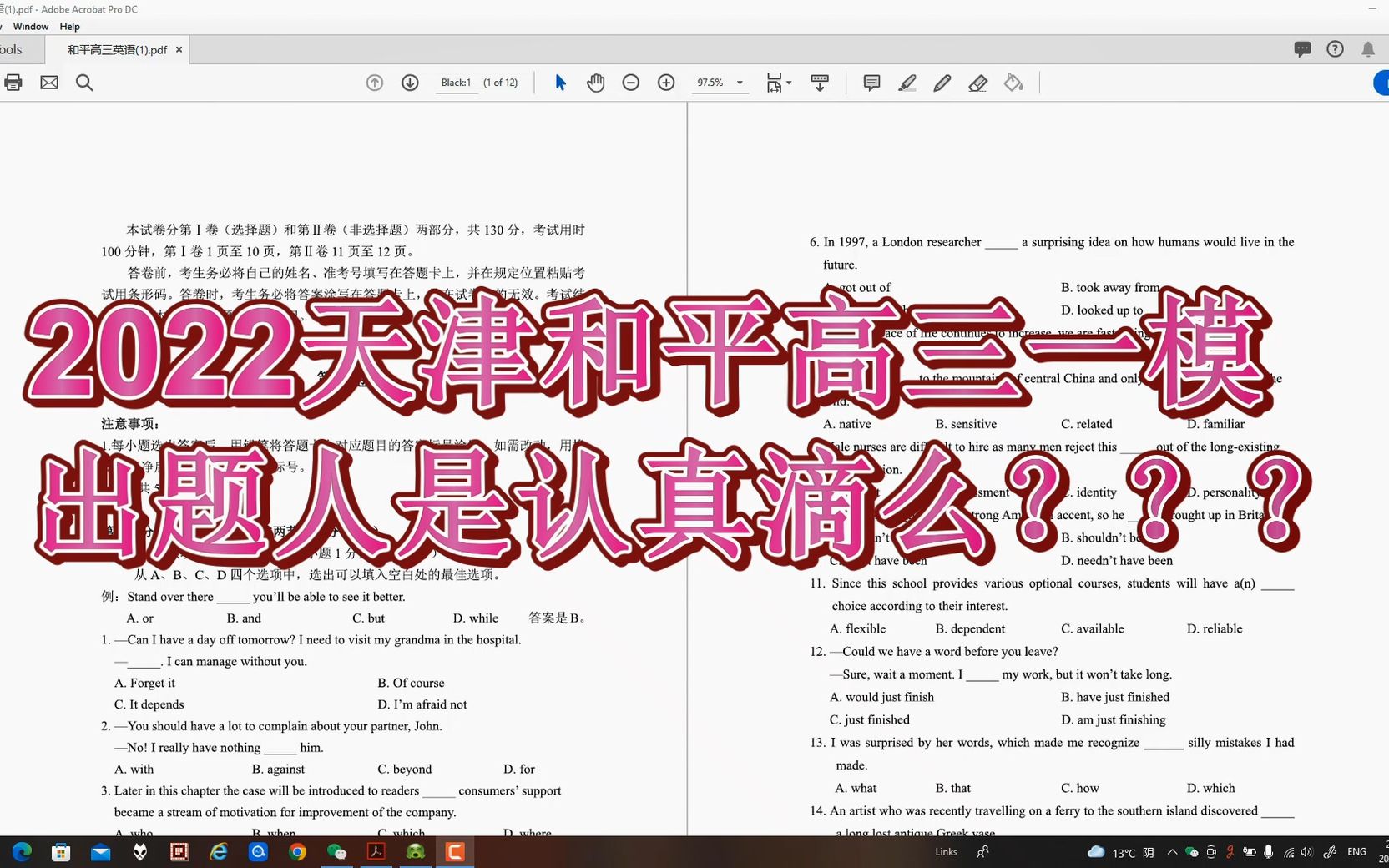Click answer option 'D. I'm afraid not'
1389x868 pixels.
click(422, 704)
